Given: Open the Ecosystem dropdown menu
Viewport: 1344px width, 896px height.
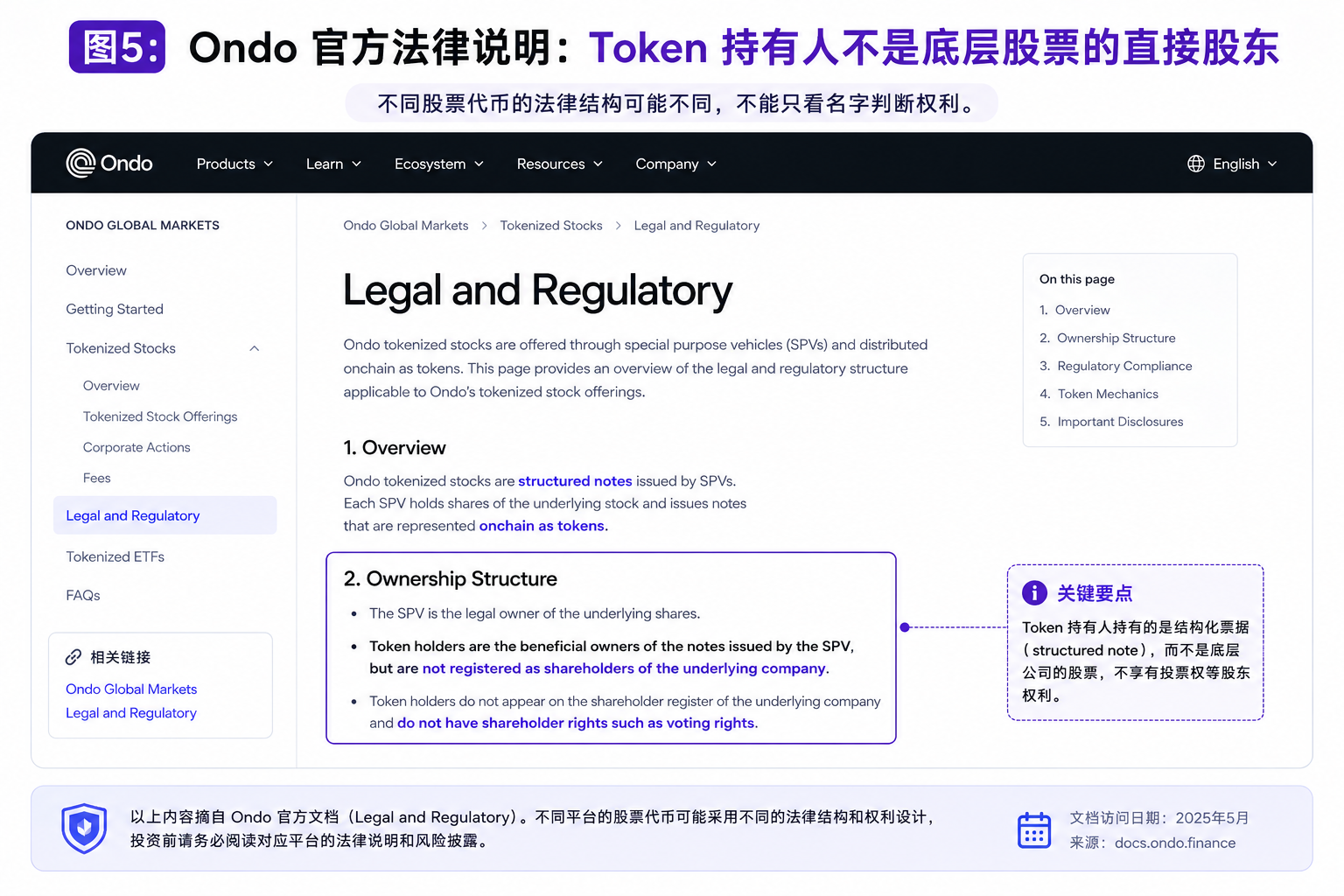Looking at the screenshot, I should coord(439,164).
